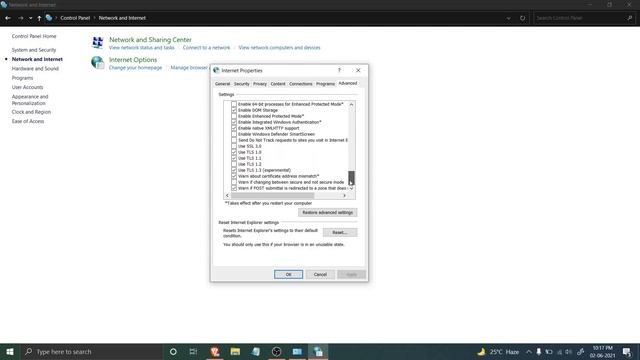Show hidden tray icons chevron
Viewport: 640px width, 360px height.
click(x=529, y=351)
